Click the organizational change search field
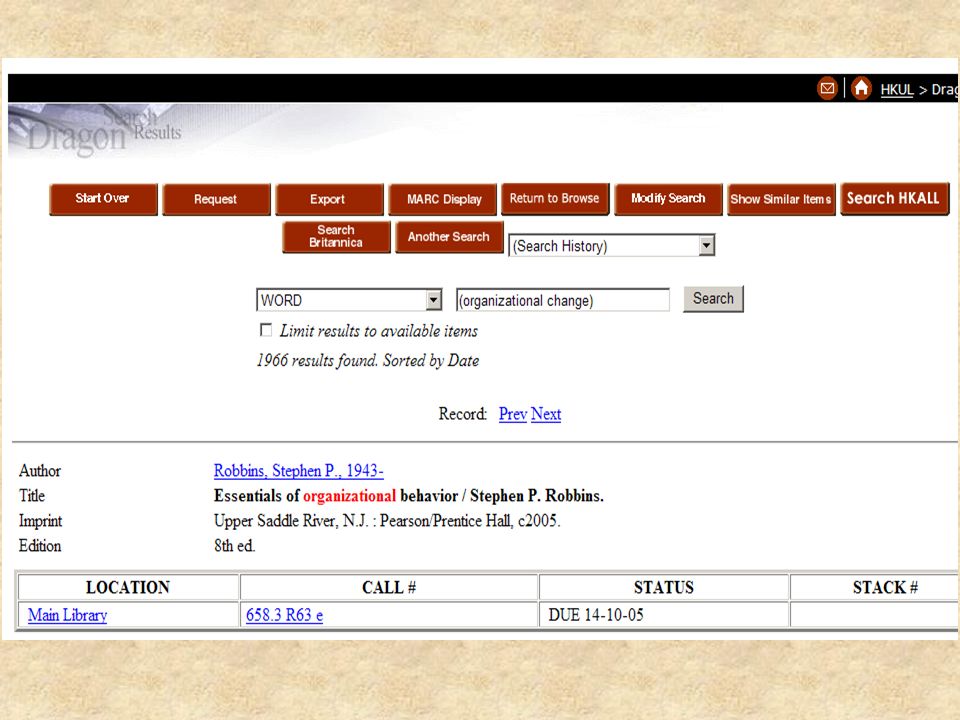Screen dimensions: 960x720 click(x=563, y=300)
